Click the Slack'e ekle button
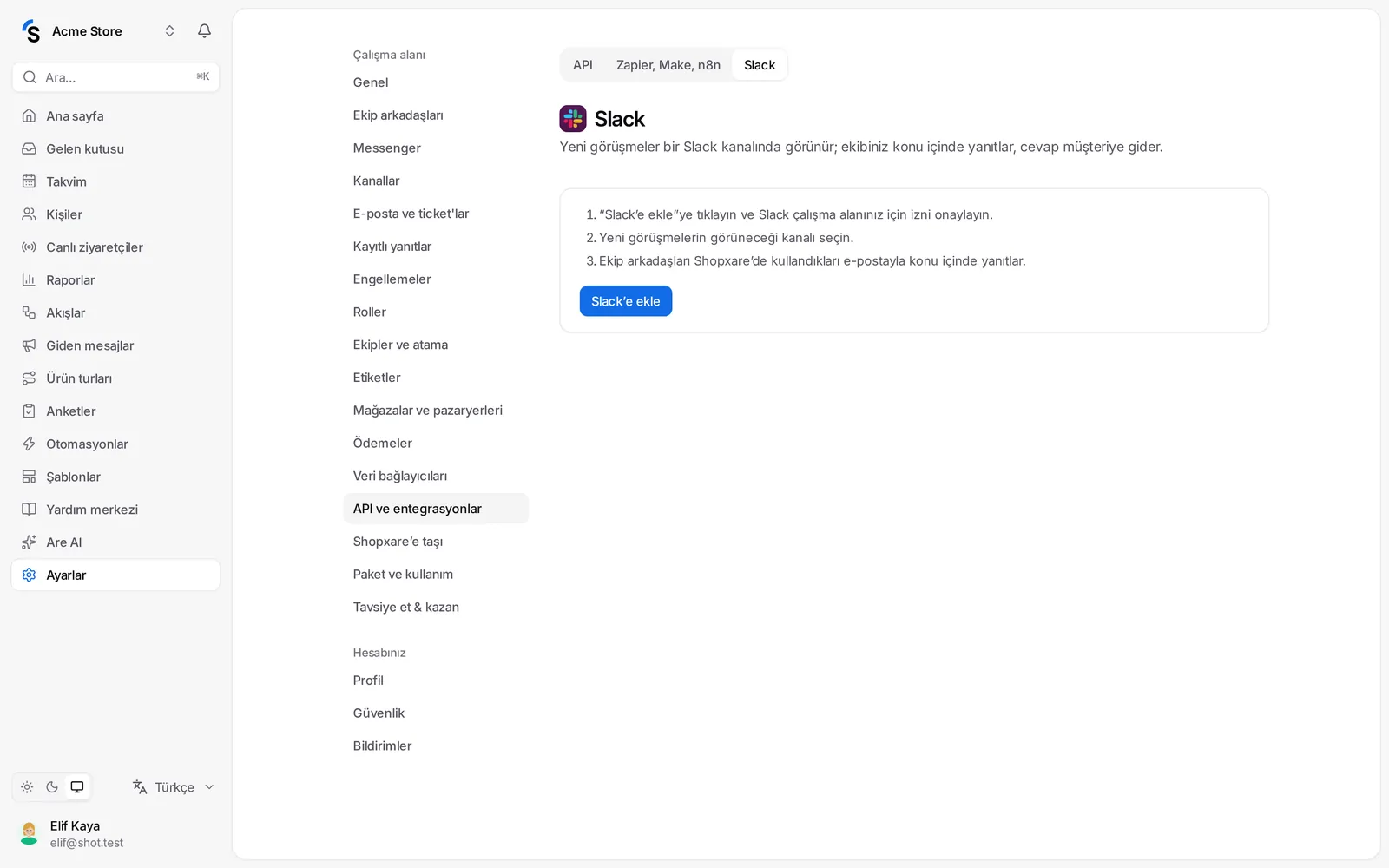Viewport: 1389px width, 868px height. pyautogui.click(x=626, y=301)
